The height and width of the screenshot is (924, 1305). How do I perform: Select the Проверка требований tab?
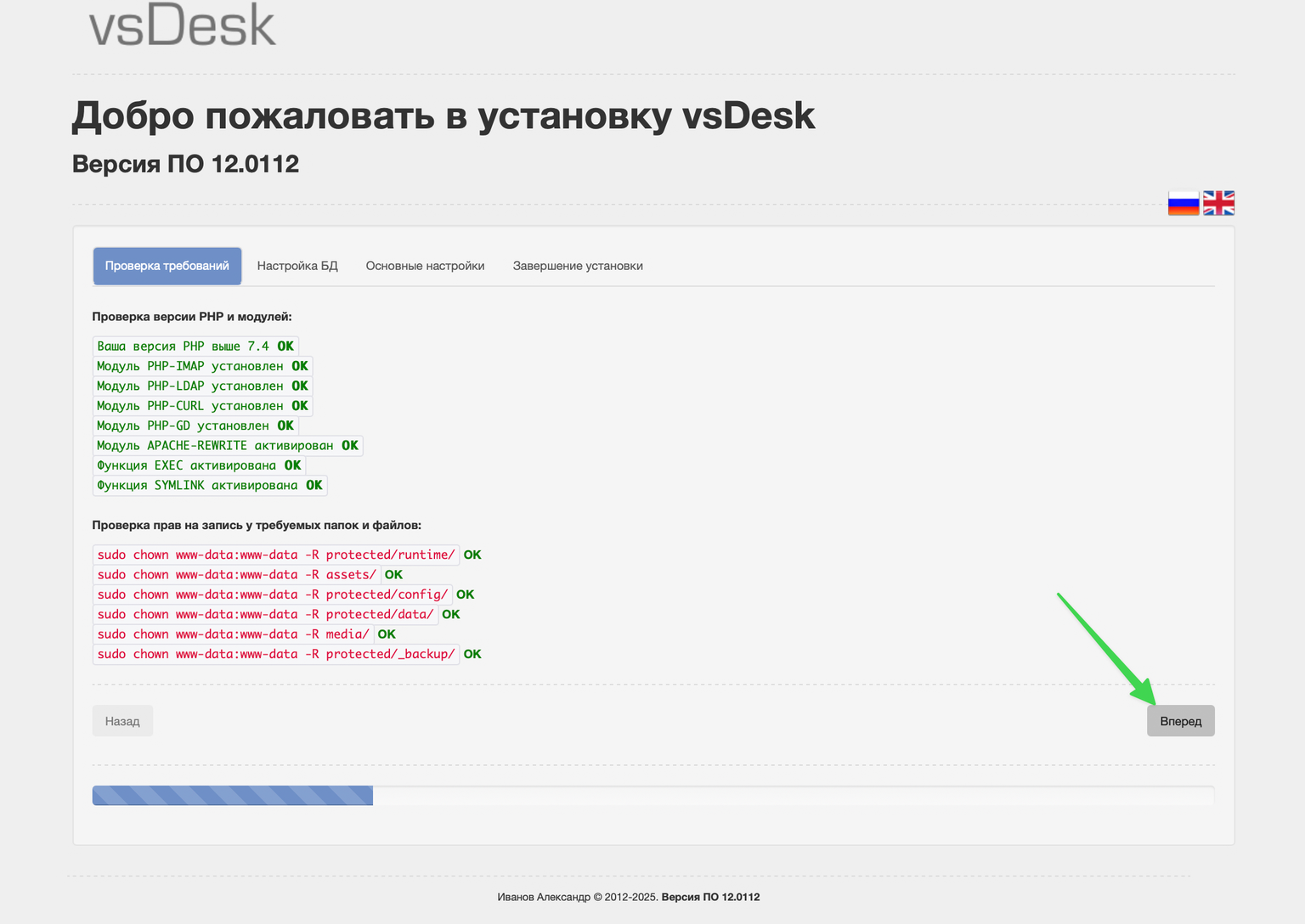coord(167,266)
